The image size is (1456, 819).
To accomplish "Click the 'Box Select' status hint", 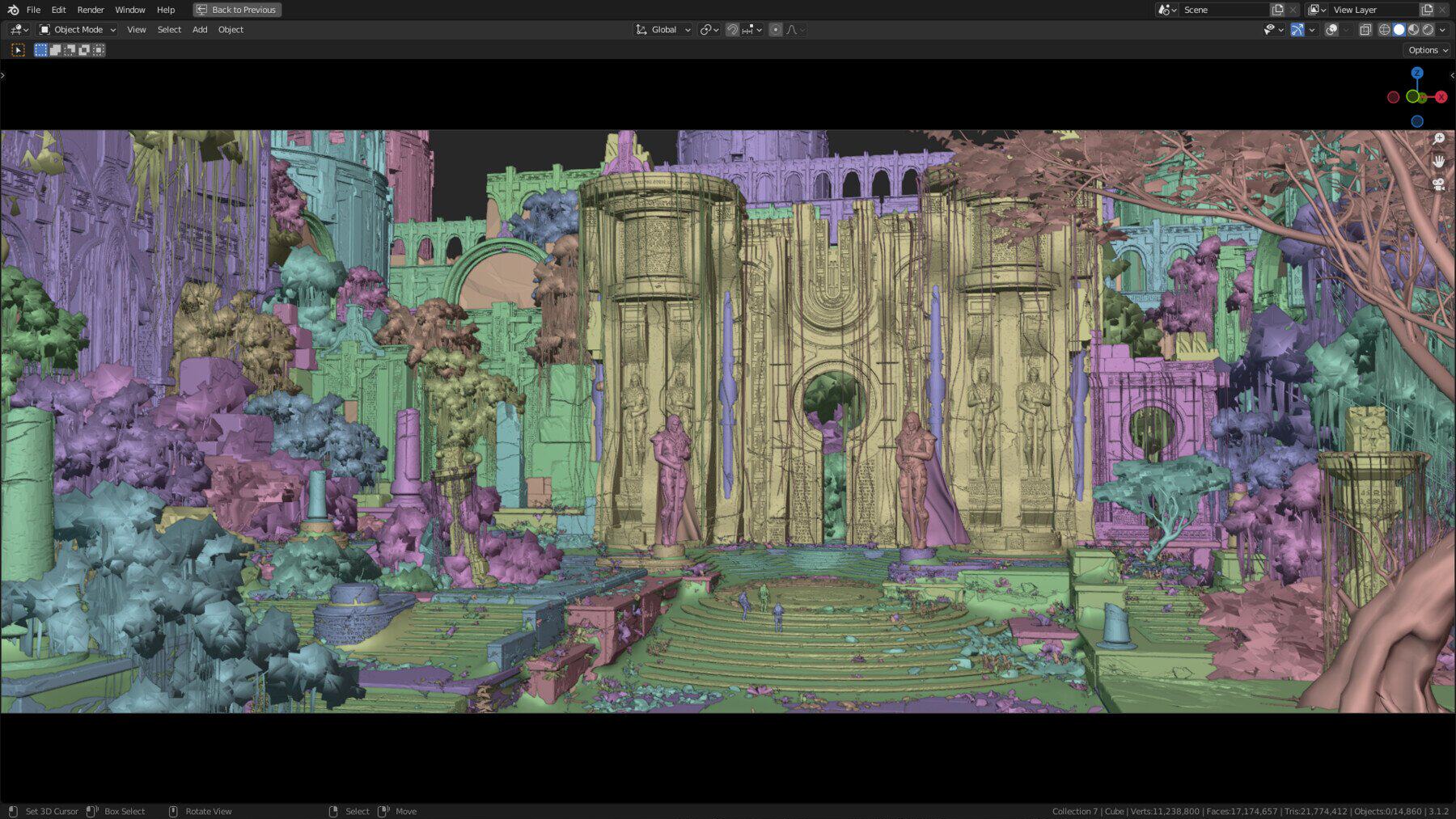I will click(125, 811).
